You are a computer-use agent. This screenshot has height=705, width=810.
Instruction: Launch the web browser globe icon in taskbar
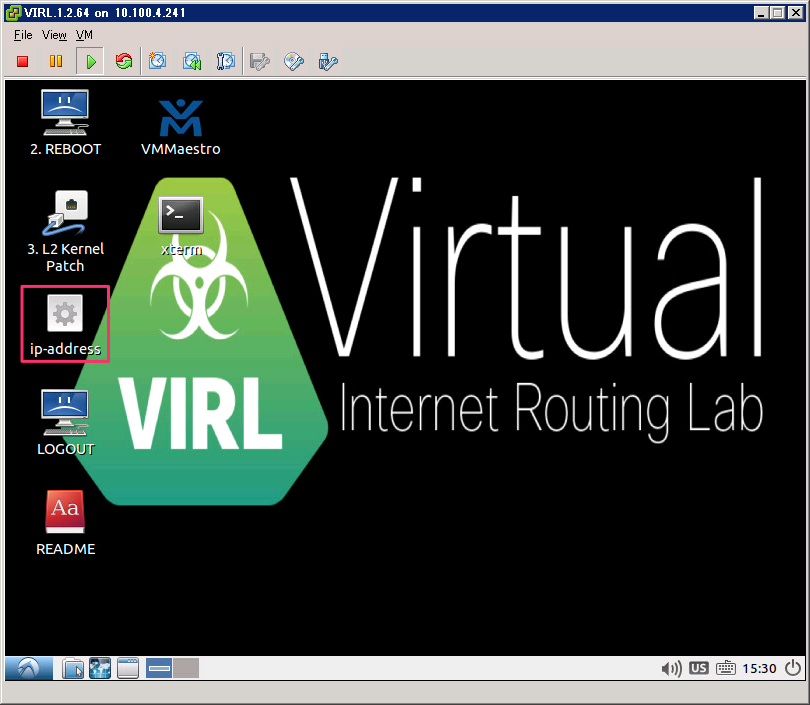(x=100, y=668)
